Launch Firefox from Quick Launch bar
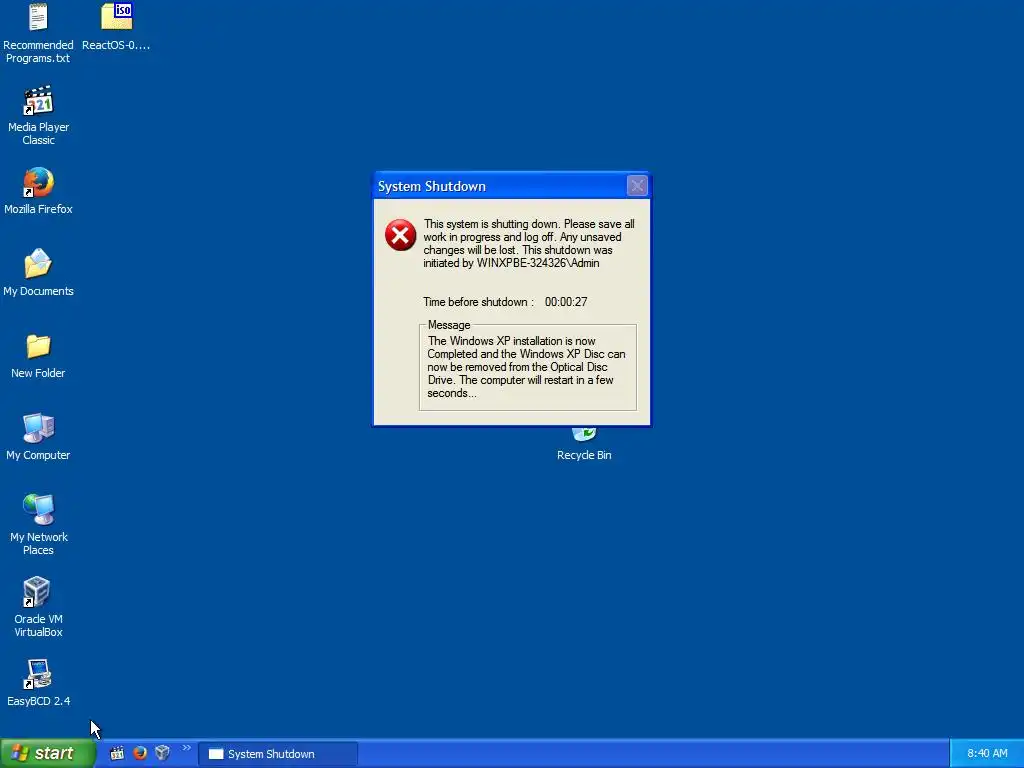This screenshot has width=1024, height=768. click(x=140, y=753)
